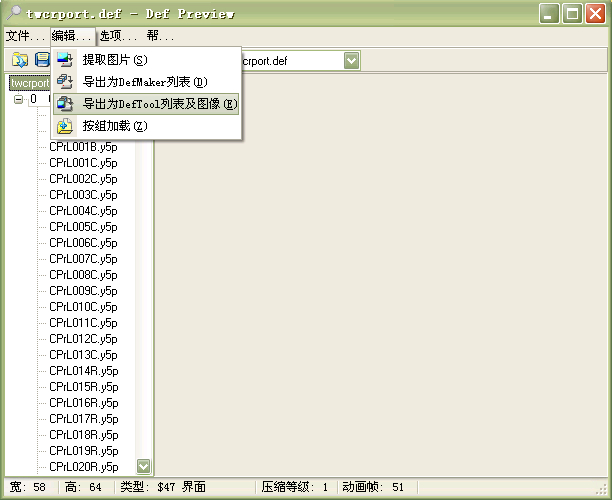Collapse the tree node 0

pyautogui.click(x=18, y=100)
